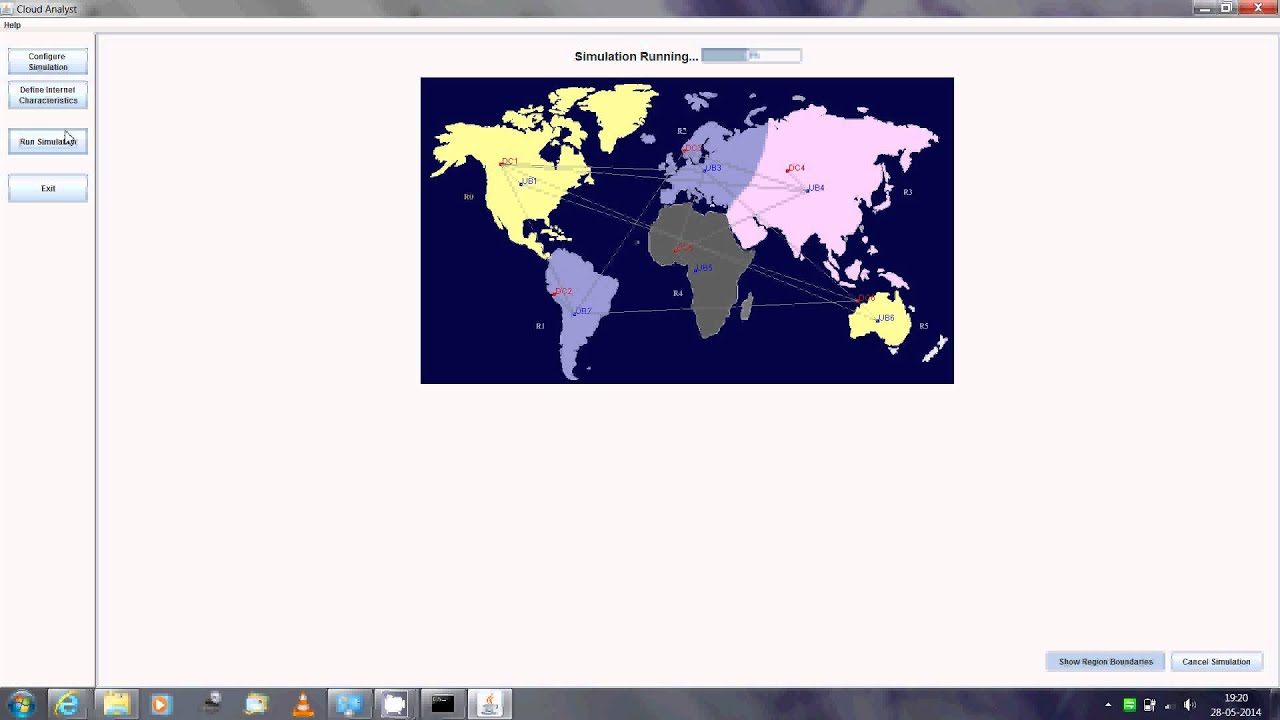Select user base UB5 marker in Africa
This screenshot has width=1280, height=720.
coord(703,268)
